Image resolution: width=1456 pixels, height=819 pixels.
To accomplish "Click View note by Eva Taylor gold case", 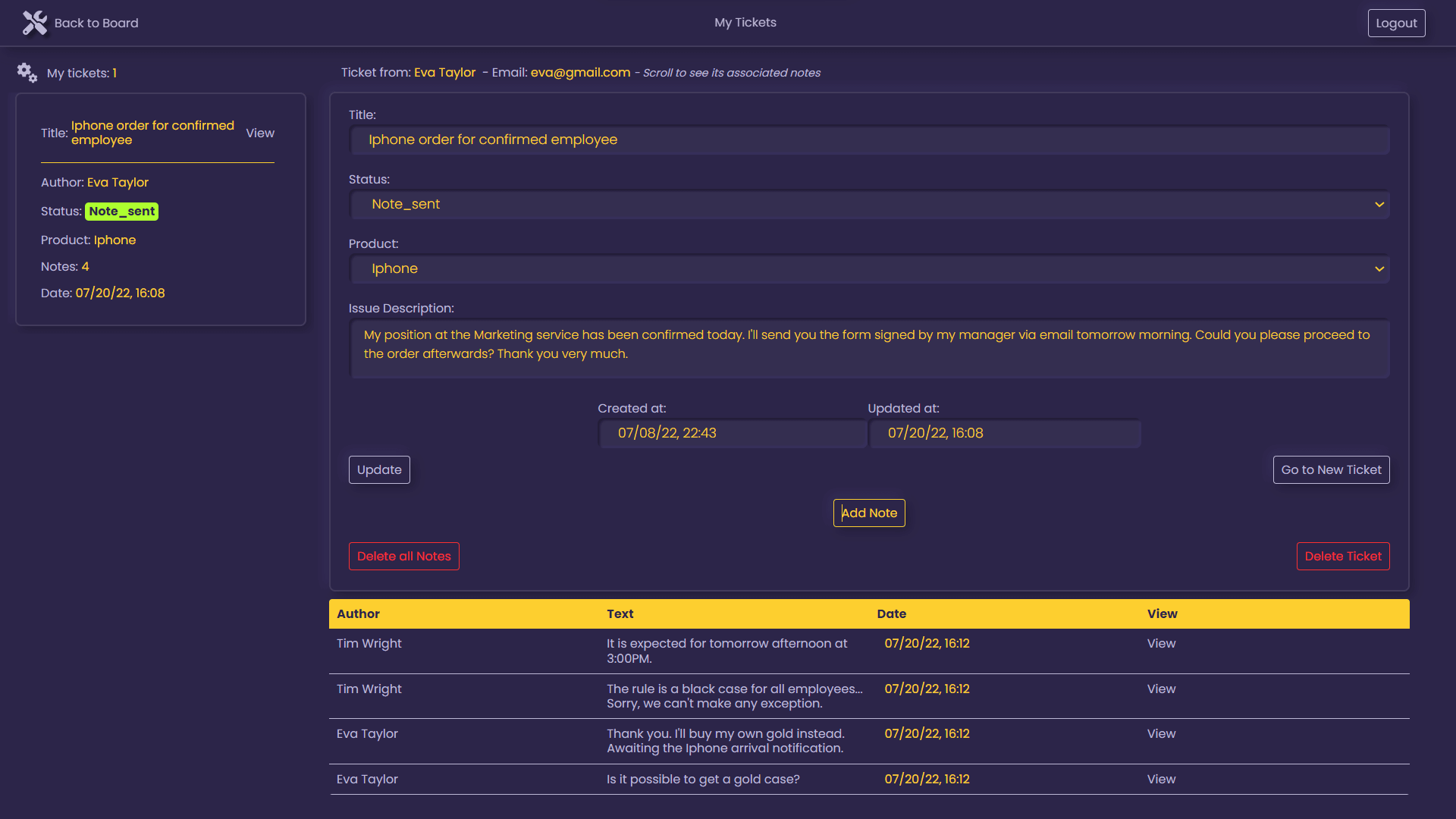I will (x=1160, y=779).
